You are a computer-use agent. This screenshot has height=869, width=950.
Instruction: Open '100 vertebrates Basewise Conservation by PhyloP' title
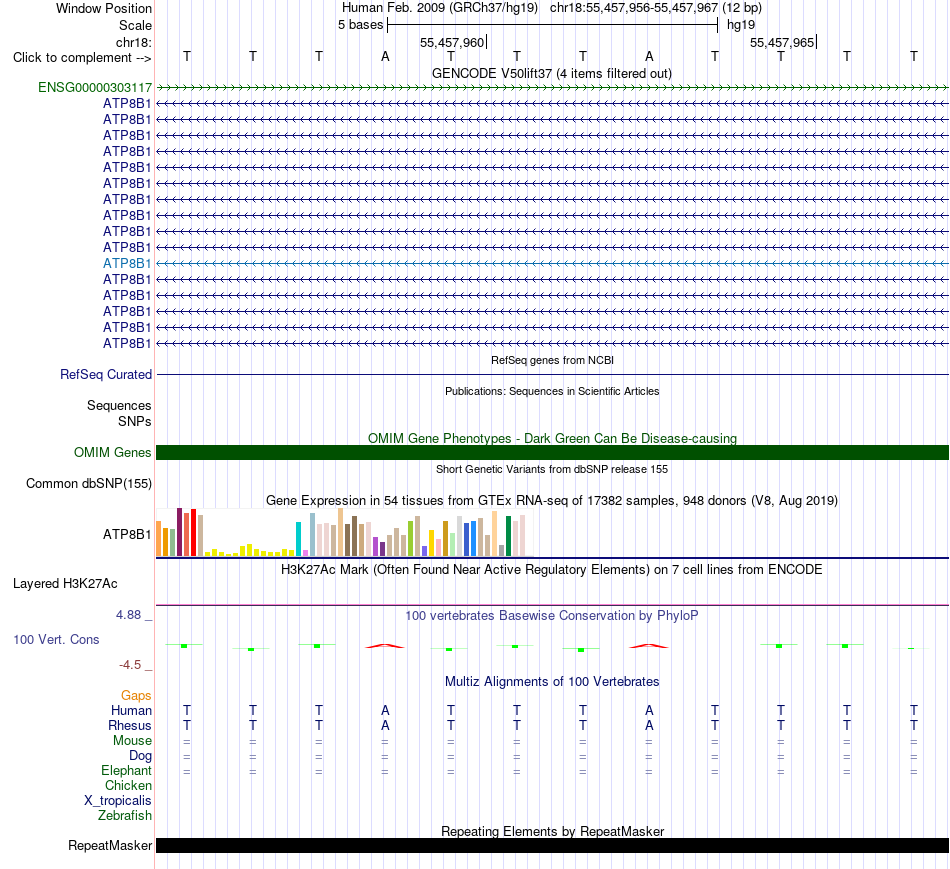click(552, 616)
